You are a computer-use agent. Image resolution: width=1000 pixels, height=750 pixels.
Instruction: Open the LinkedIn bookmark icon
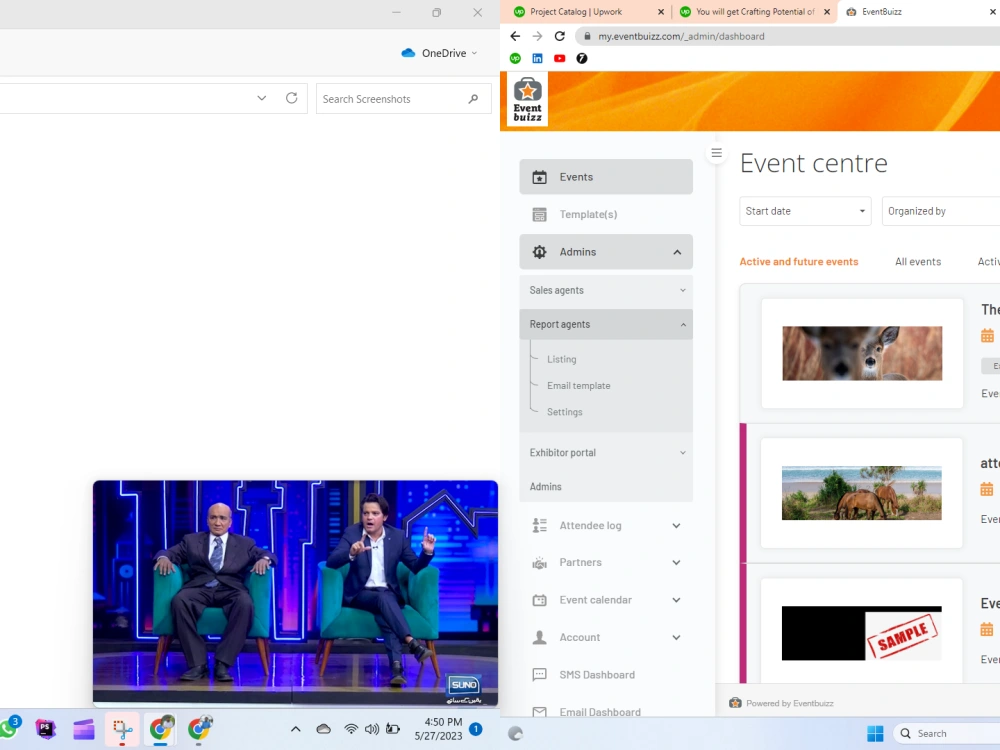coord(538,58)
